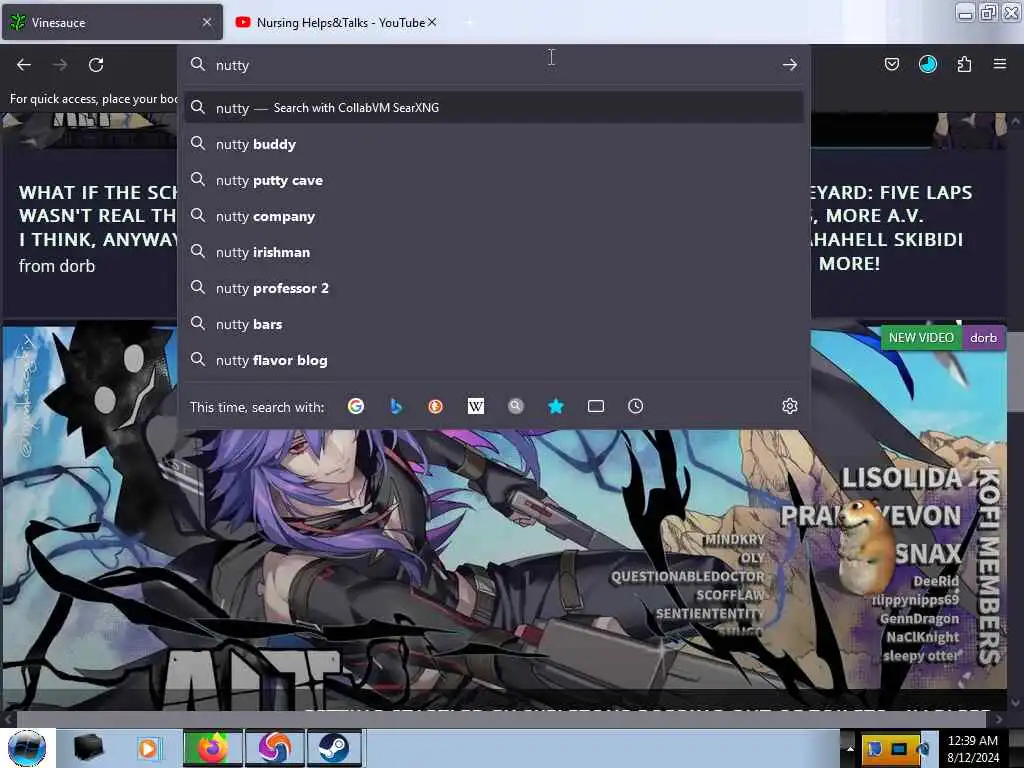Close the Nursing Helps&Talks YouTube tab
This screenshot has height=768, width=1024.
pyautogui.click(x=432, y=22)
